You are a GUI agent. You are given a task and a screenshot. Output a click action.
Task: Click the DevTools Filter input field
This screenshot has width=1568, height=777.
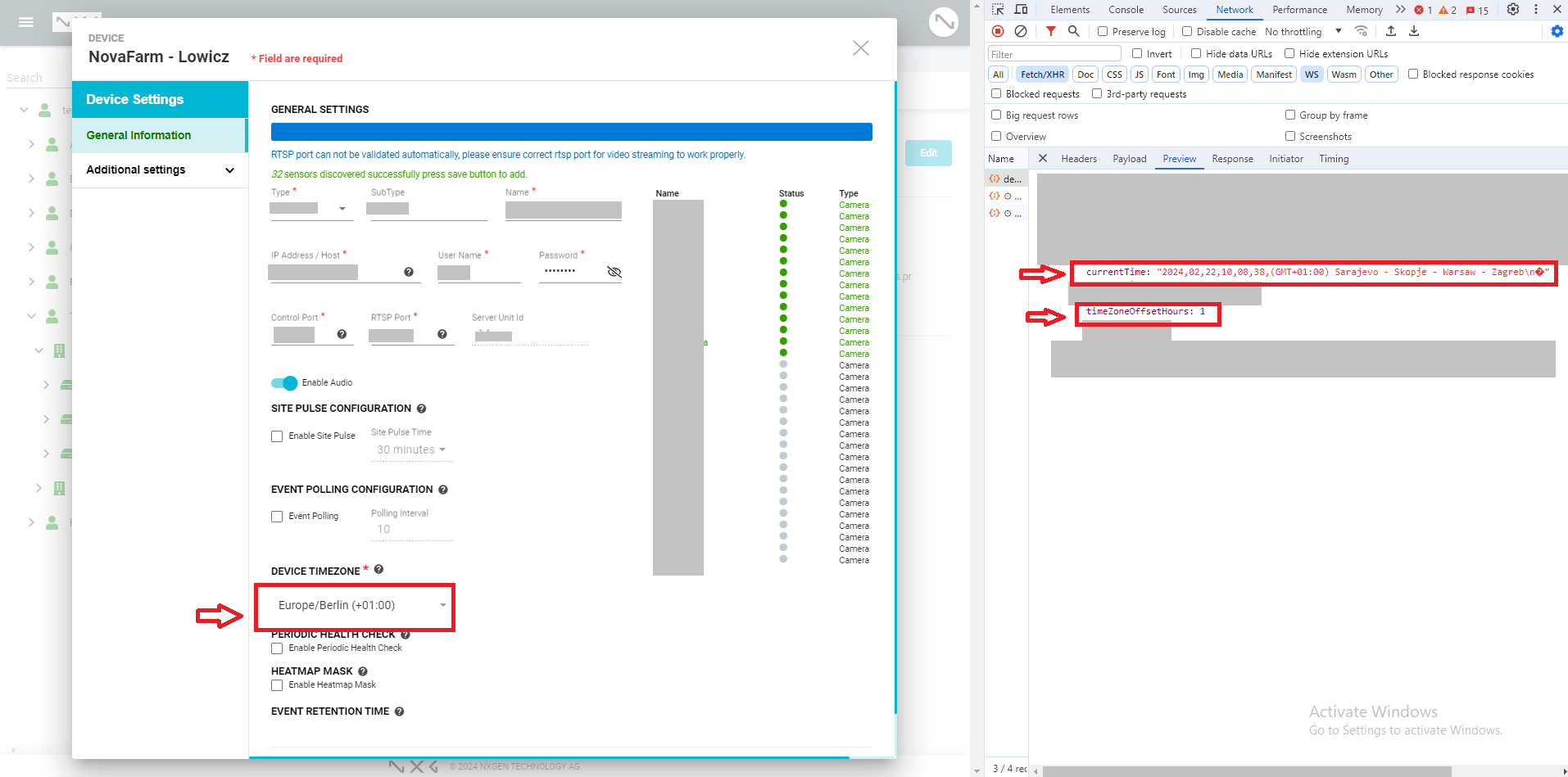(x=1054, y=54)
